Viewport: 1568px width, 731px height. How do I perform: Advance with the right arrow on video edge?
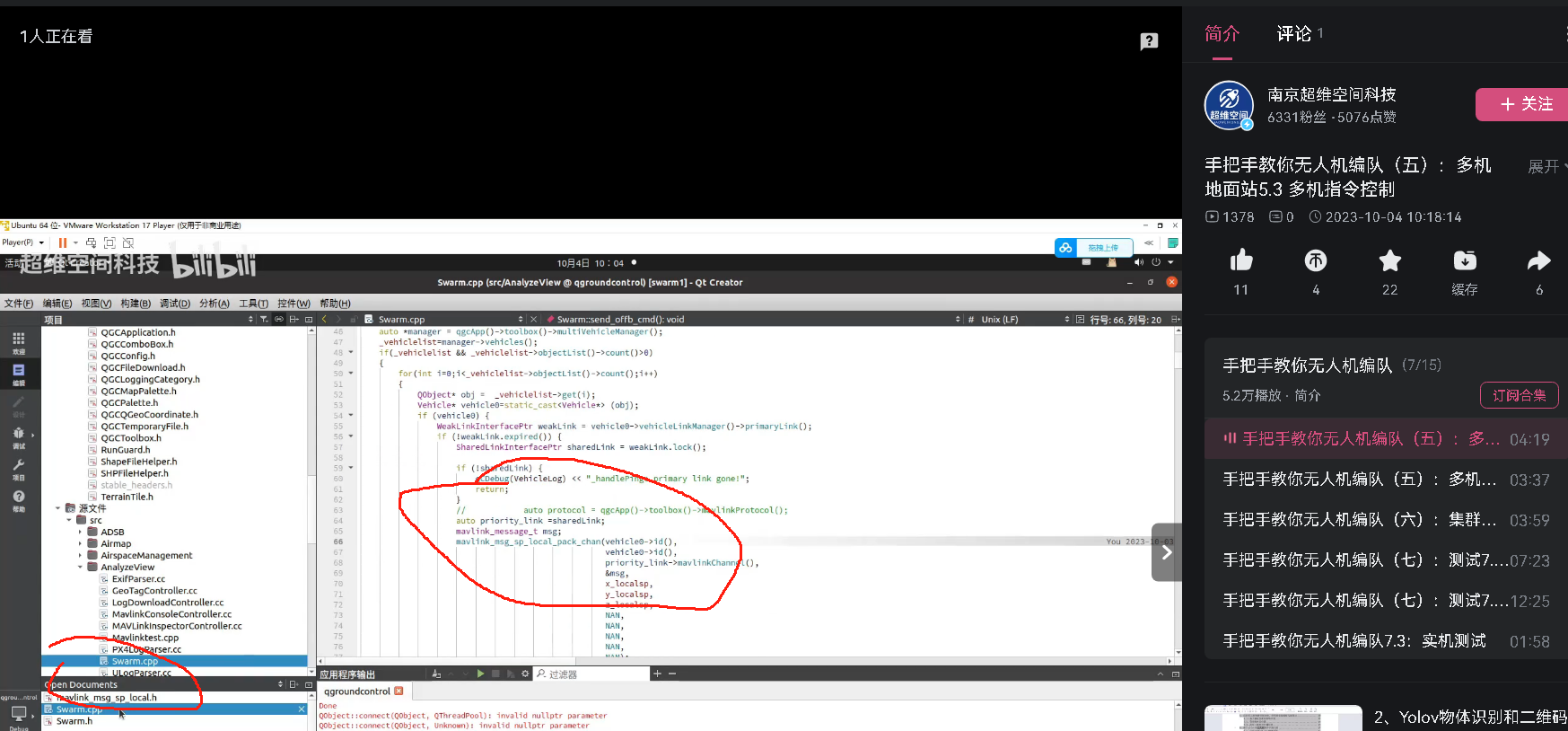[x=1166, y=552]
